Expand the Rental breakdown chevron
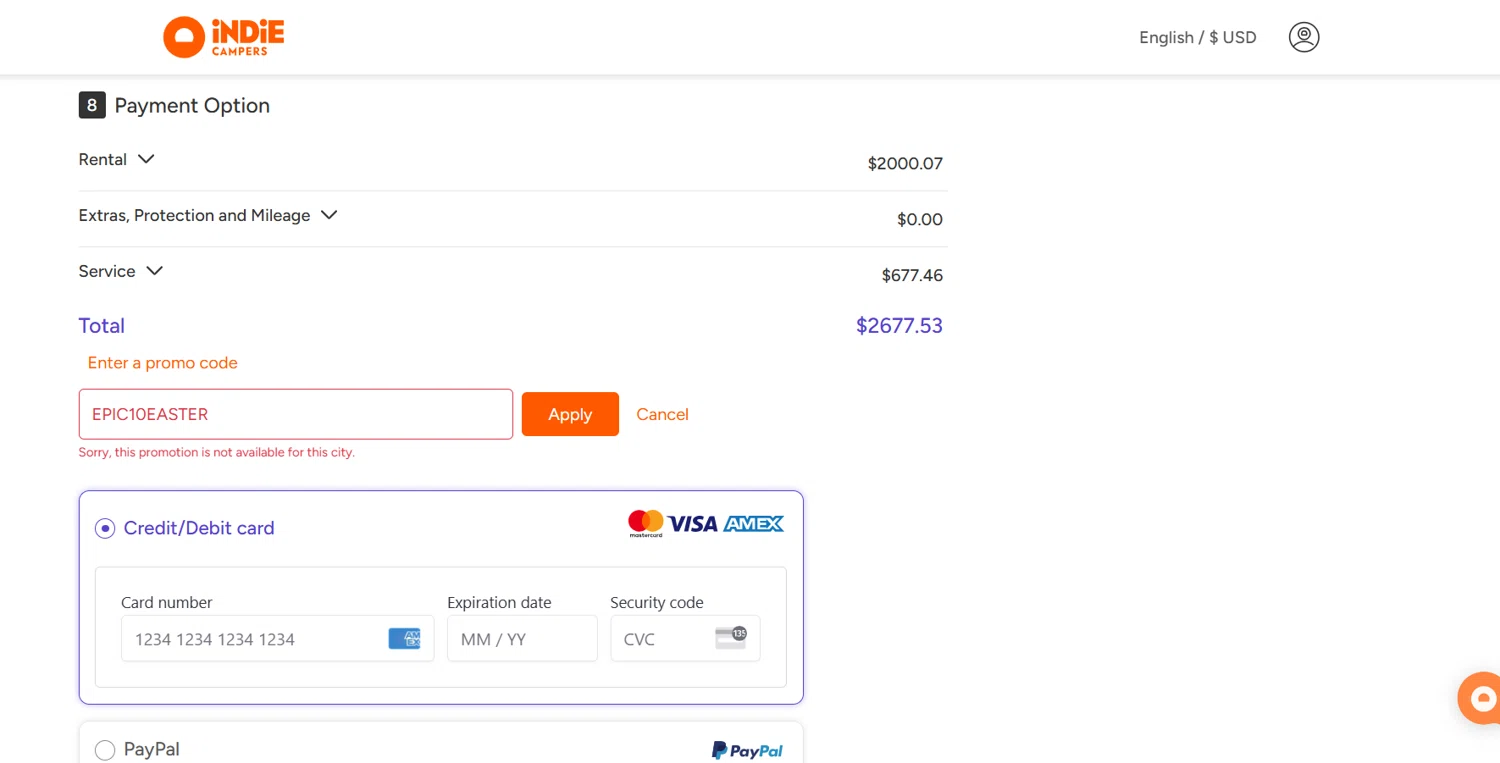Viewport: 1500px width, 763px height. tap(146, 159)
